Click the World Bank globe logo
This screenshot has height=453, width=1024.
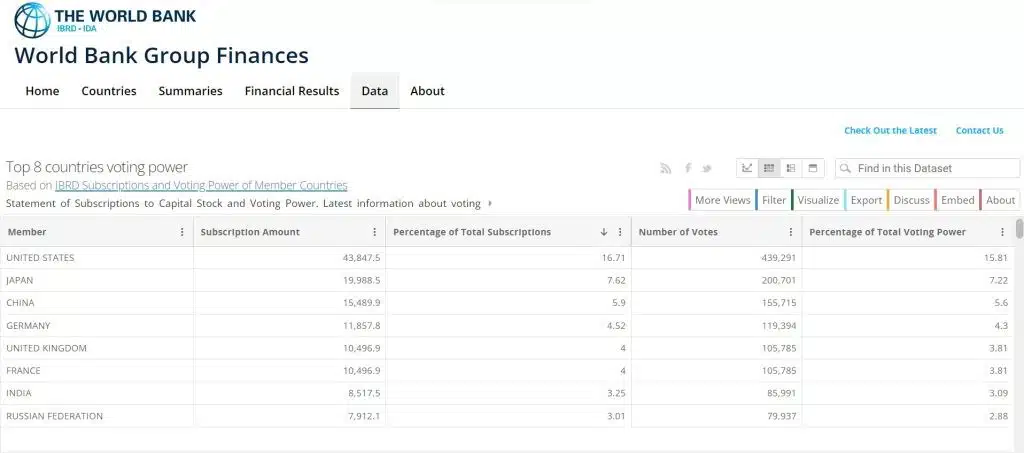click(x=31, y=20)
